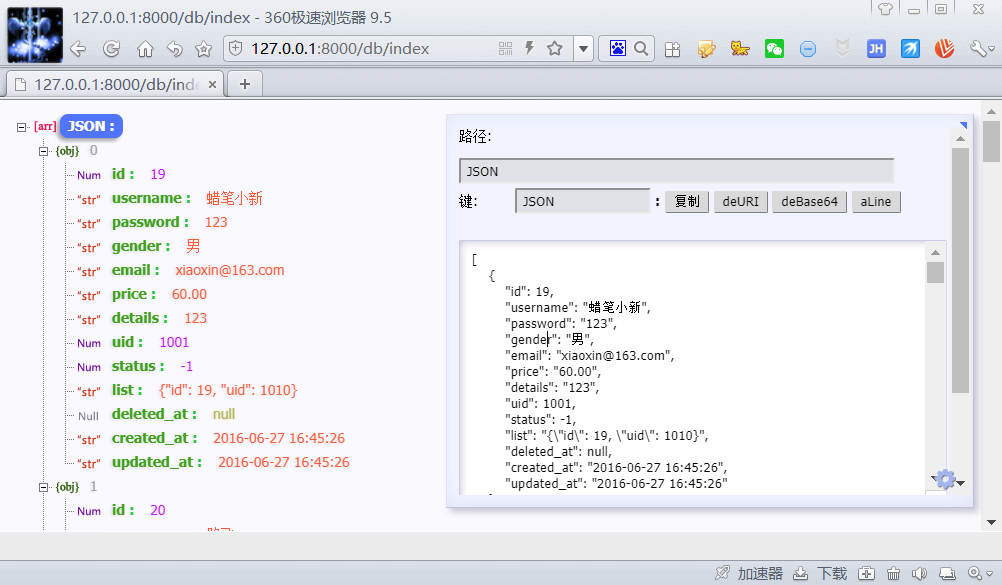
Task: Click the deBase64 button
Action: tap(809, 201)
